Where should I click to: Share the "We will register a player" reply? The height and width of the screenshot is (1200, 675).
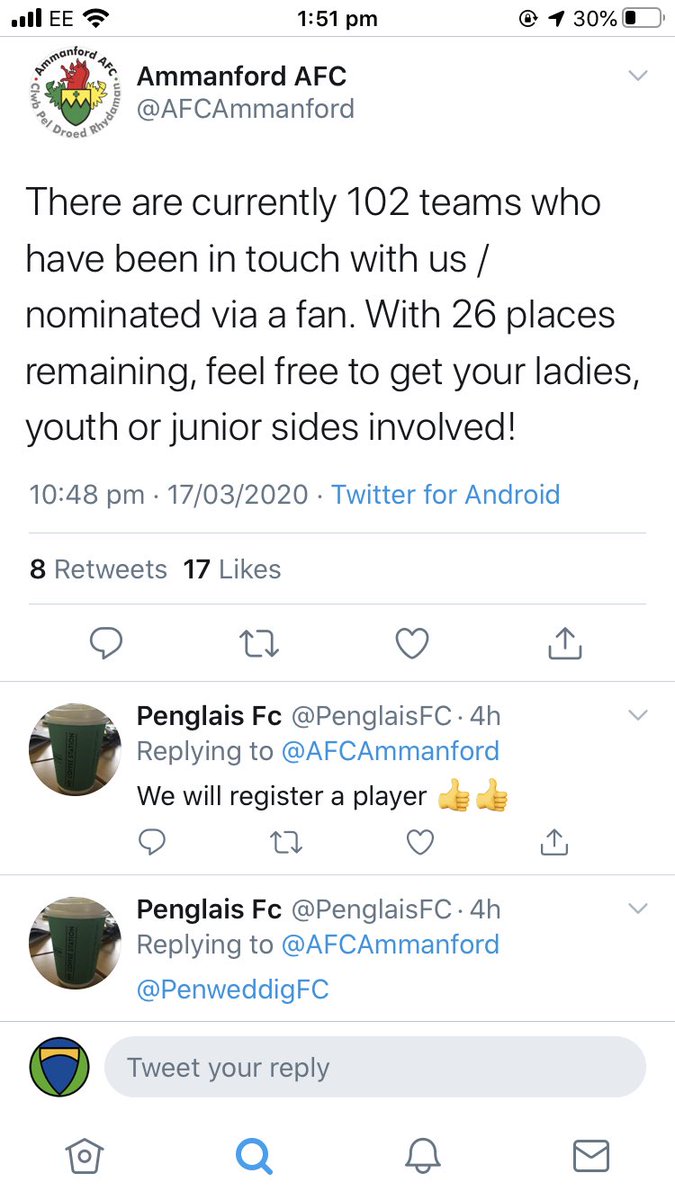click(x=554, y=844)
